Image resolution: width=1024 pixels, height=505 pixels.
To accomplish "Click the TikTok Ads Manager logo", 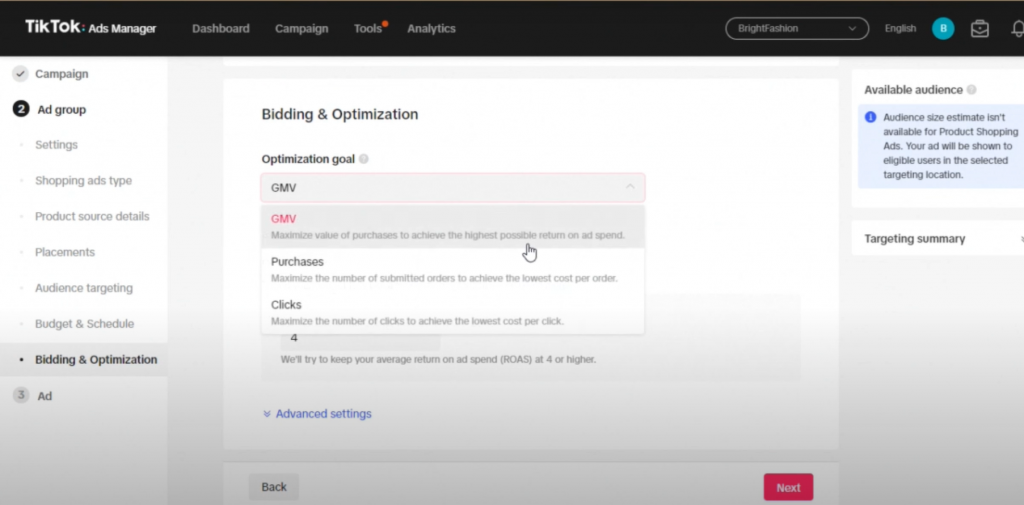I will (91, 28).
